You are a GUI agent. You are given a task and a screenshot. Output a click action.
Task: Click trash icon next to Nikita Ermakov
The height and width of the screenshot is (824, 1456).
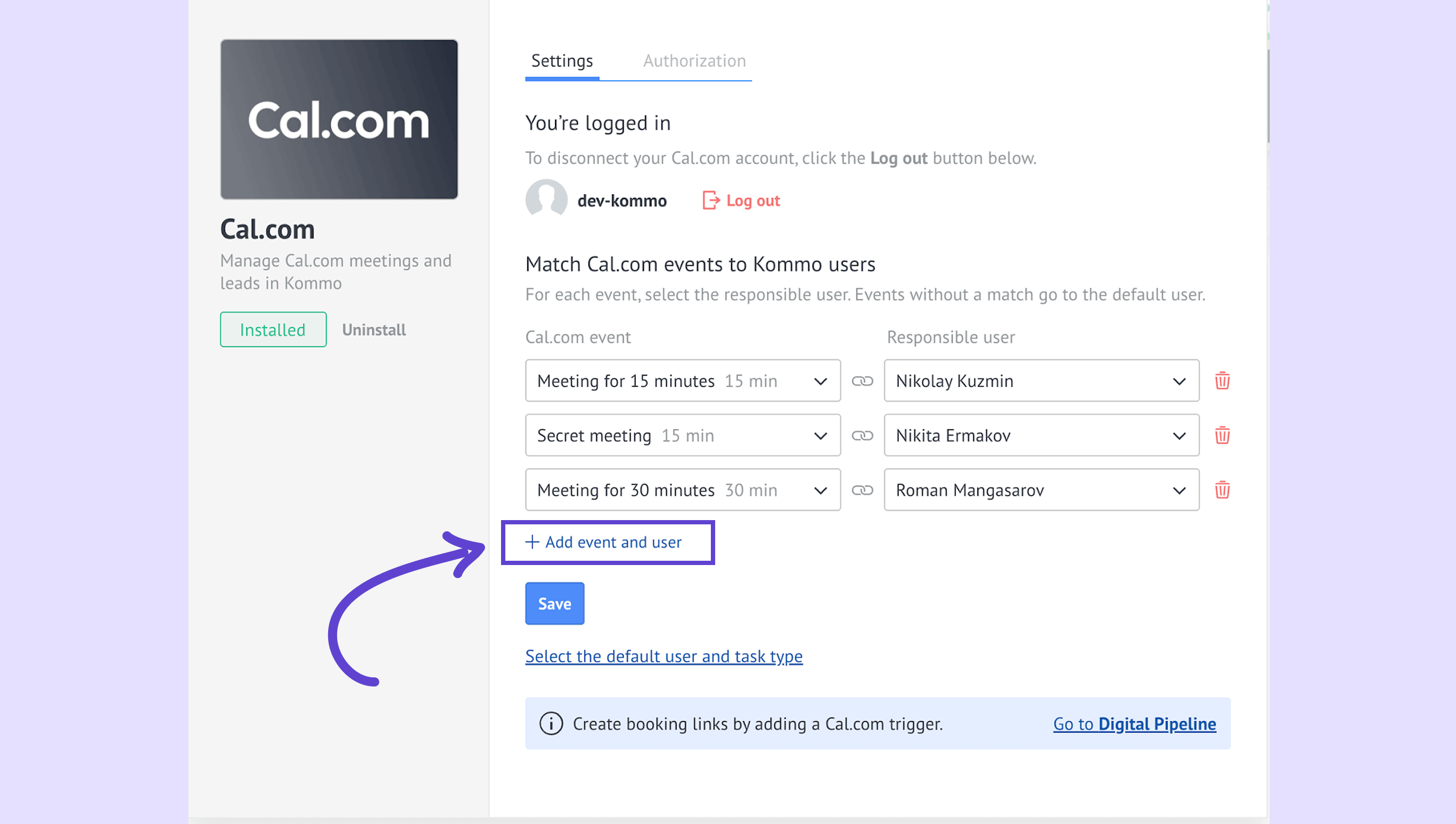(1222, 435)
